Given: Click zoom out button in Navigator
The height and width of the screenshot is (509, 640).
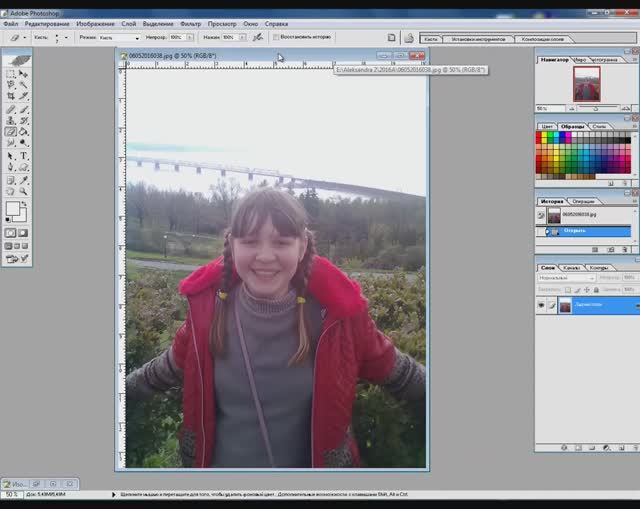Looking at the screenshot, I should (572, 109).
